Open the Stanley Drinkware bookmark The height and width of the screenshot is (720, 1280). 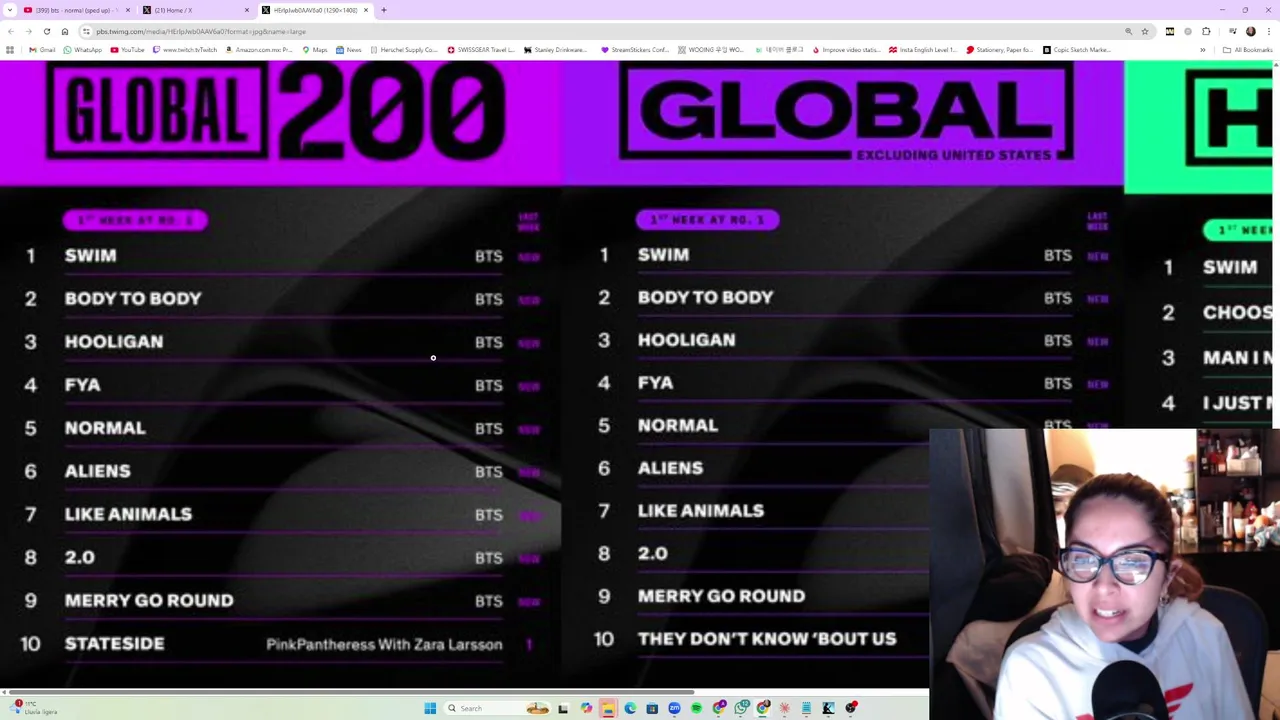pyautogui.click(x=556, y=50)
